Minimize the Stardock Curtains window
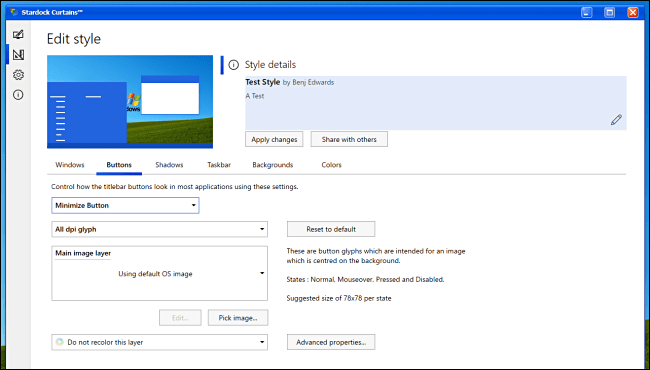Viewport: 650px width, 370px height. coord(587,12)
